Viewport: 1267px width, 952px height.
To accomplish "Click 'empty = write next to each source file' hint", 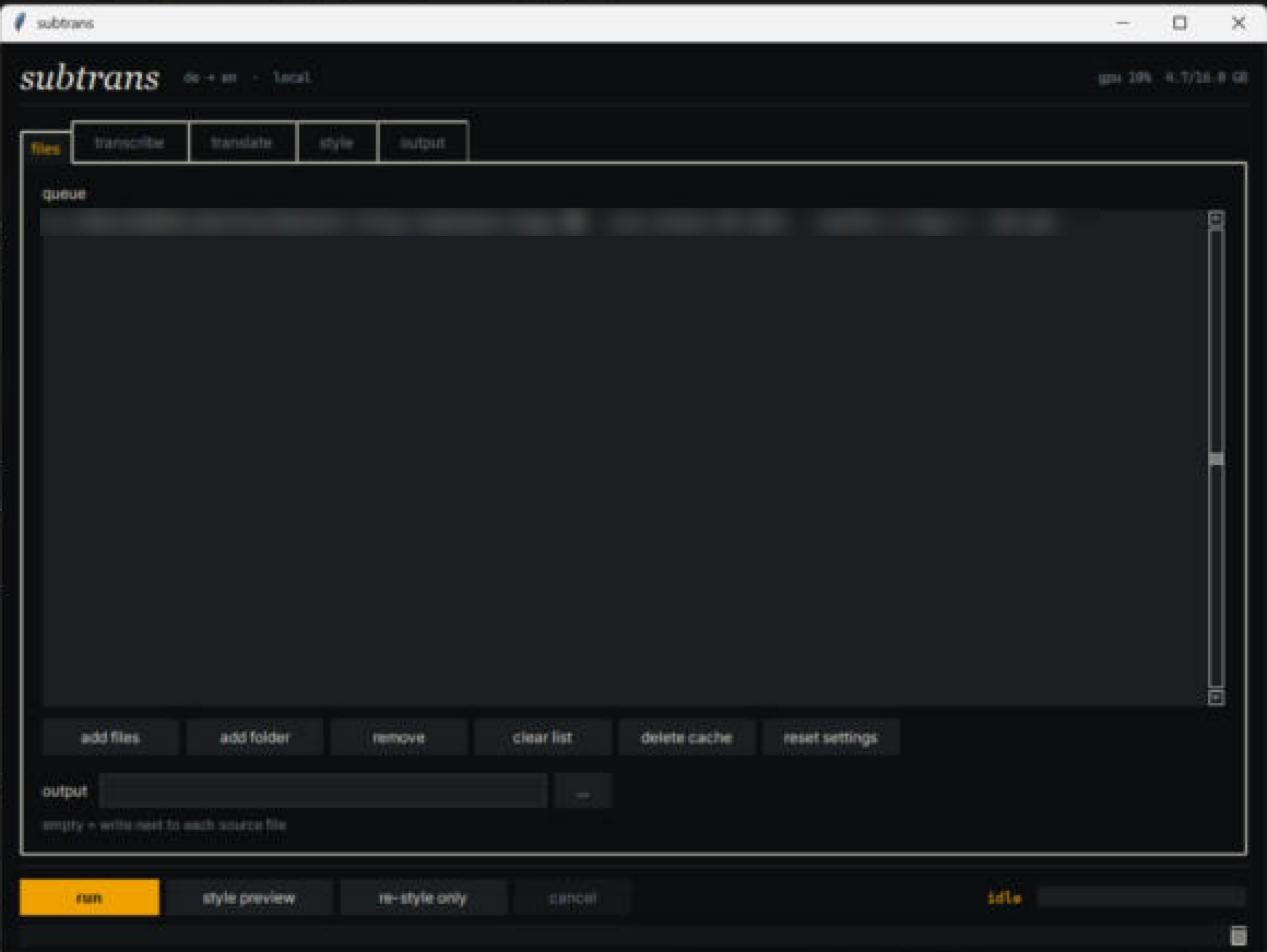I will pyautogui.click(x=164, y=825).
